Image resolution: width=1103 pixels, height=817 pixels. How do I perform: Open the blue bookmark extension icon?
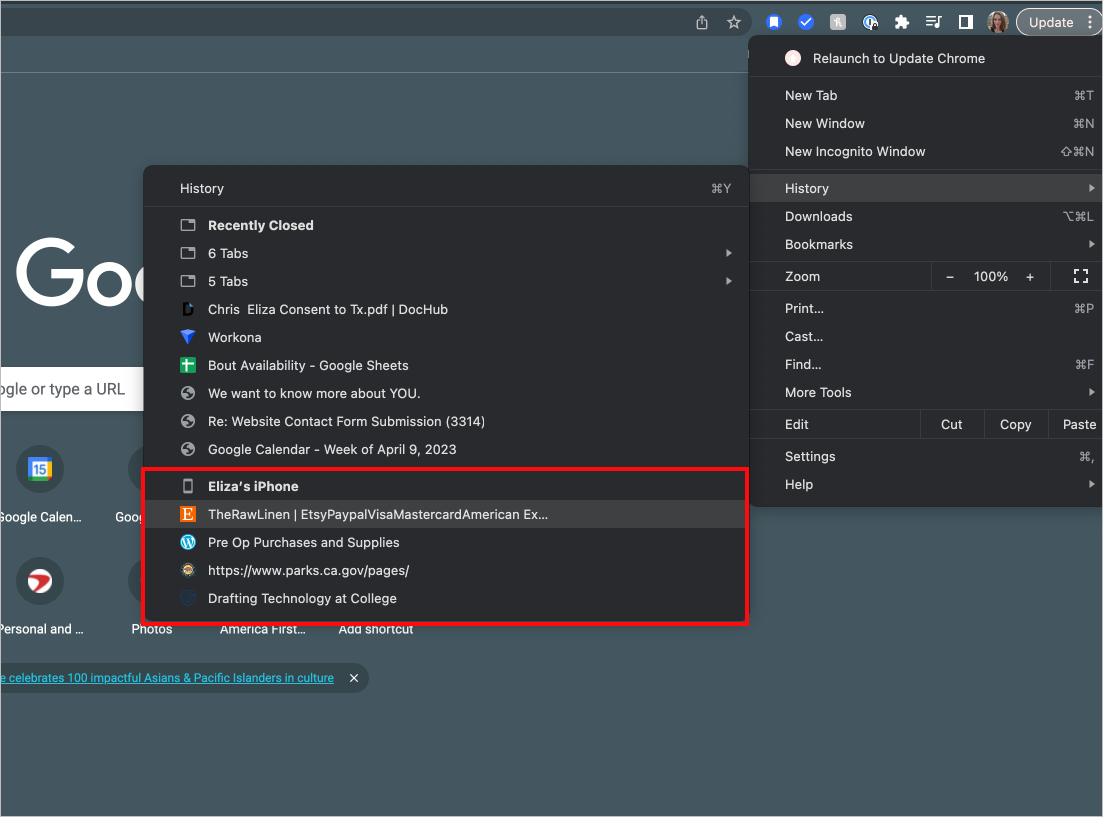click(774, 23)
